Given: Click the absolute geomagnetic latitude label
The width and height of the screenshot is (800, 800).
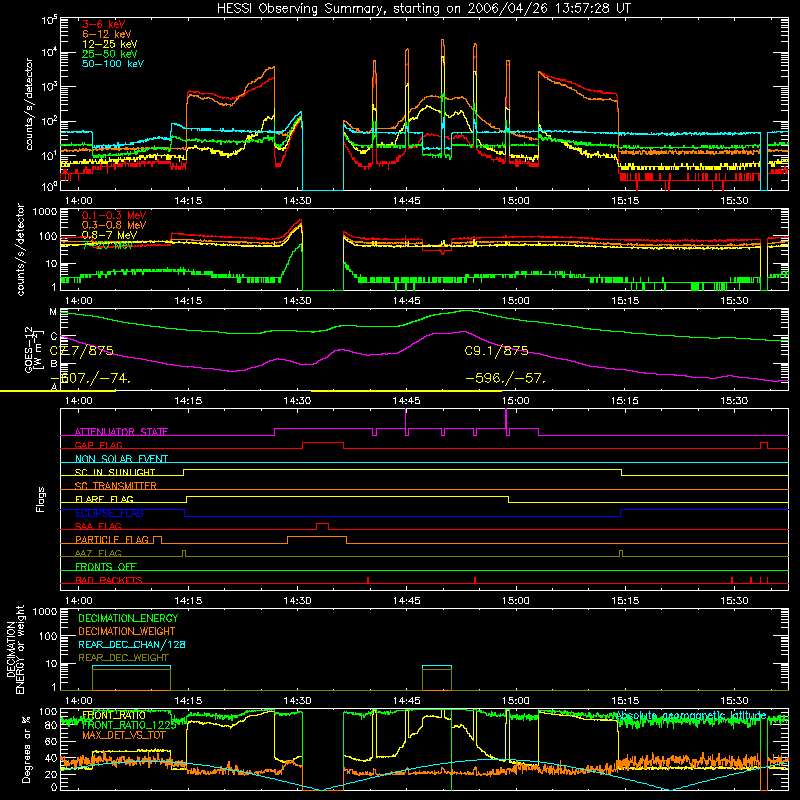Looking at the screenshot, I should tap(691, 716).
